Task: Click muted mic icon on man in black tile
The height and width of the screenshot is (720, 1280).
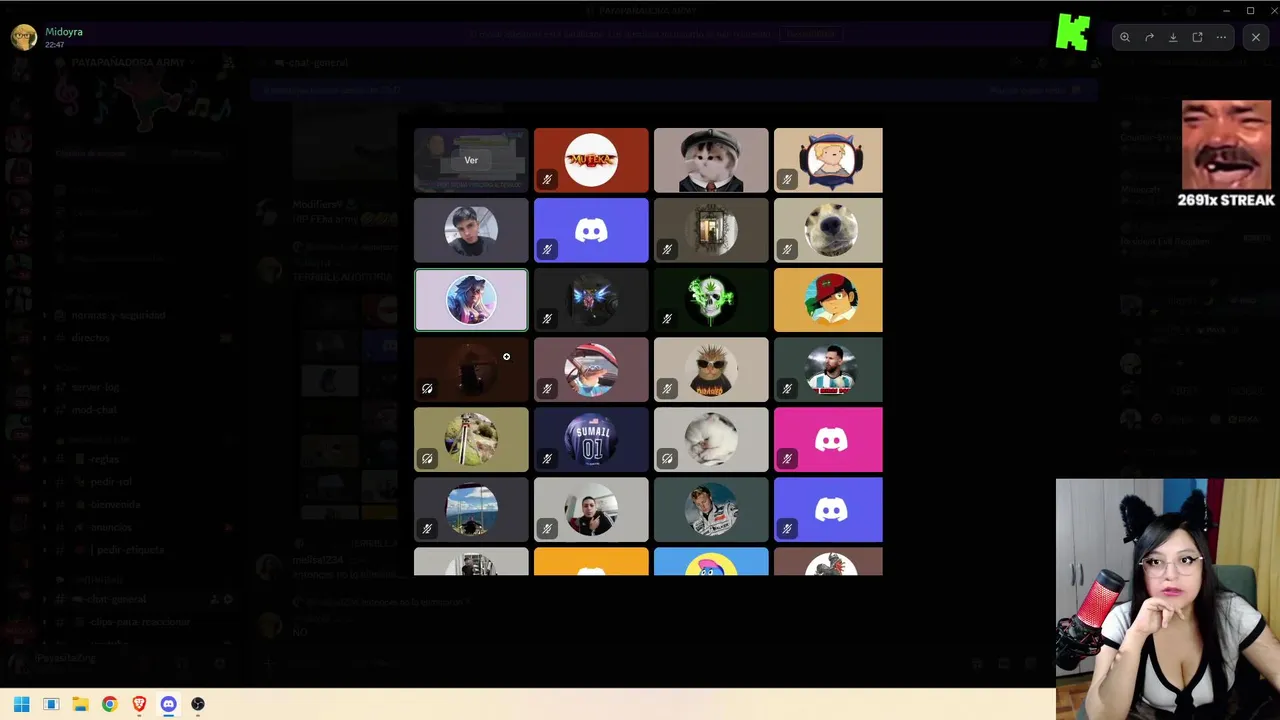Action: (547, 529)
